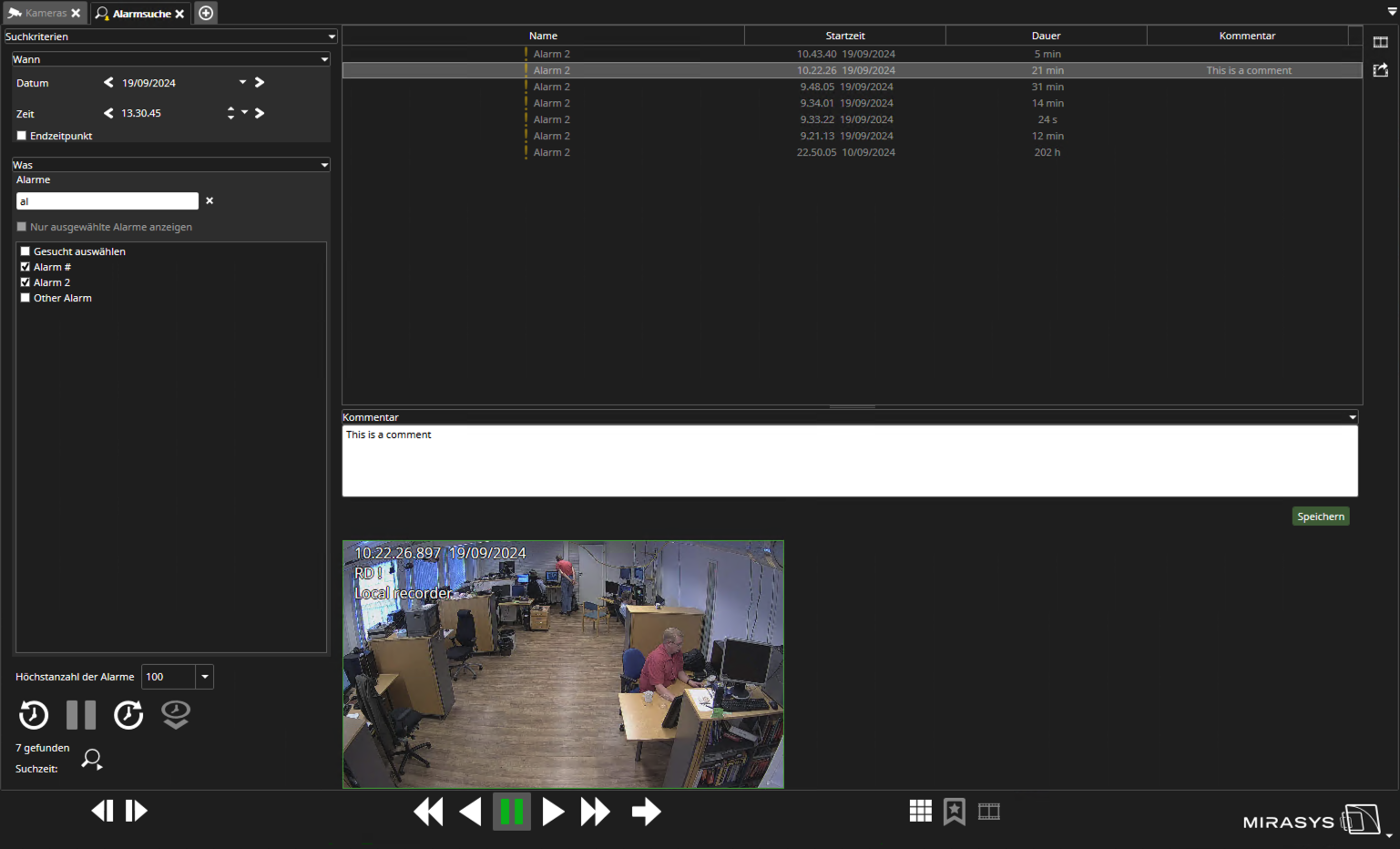1400x849 pixels.
Task: Click the column layout icon top right
Action: [1380, 42]
